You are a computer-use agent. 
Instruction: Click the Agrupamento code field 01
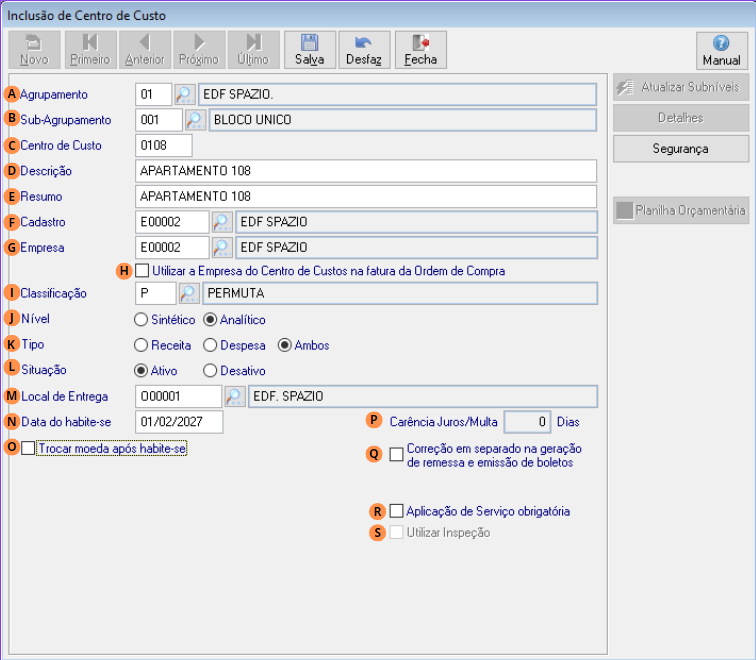point(153,94)
